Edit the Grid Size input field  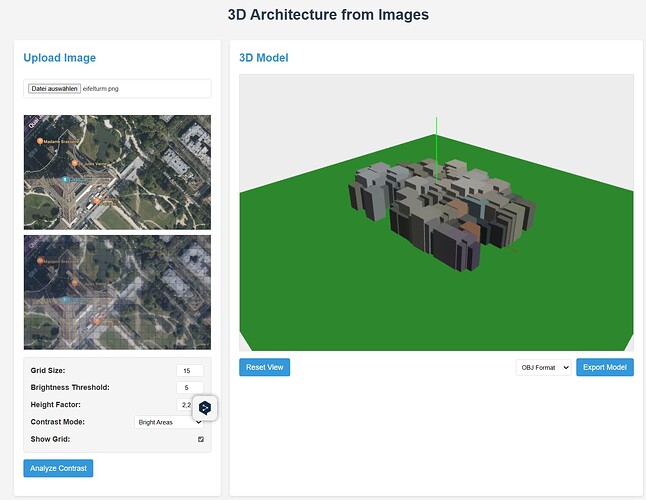pos(190,371)
